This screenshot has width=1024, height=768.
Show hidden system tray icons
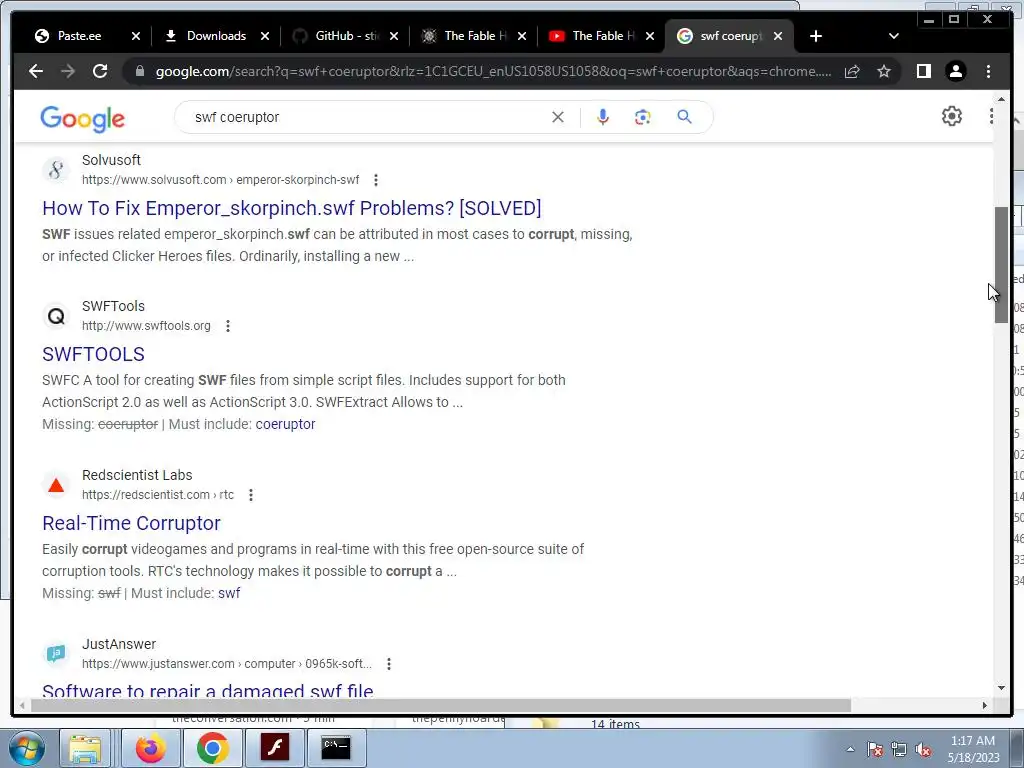tap(850, 750)
